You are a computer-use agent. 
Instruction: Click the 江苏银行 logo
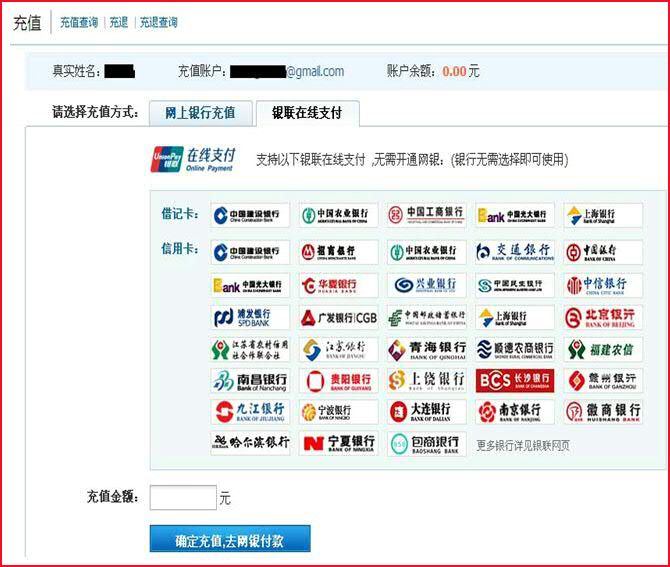[x=338, y=349]
